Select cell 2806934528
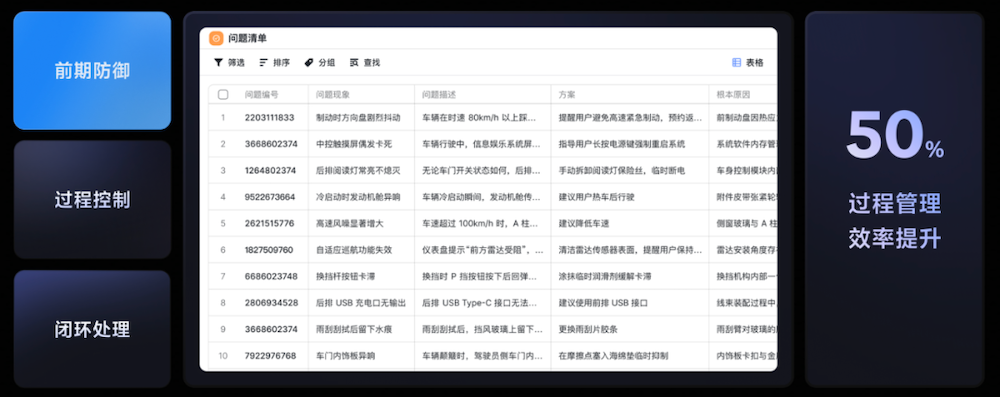The image size is (1000, 397). point(272,303)
